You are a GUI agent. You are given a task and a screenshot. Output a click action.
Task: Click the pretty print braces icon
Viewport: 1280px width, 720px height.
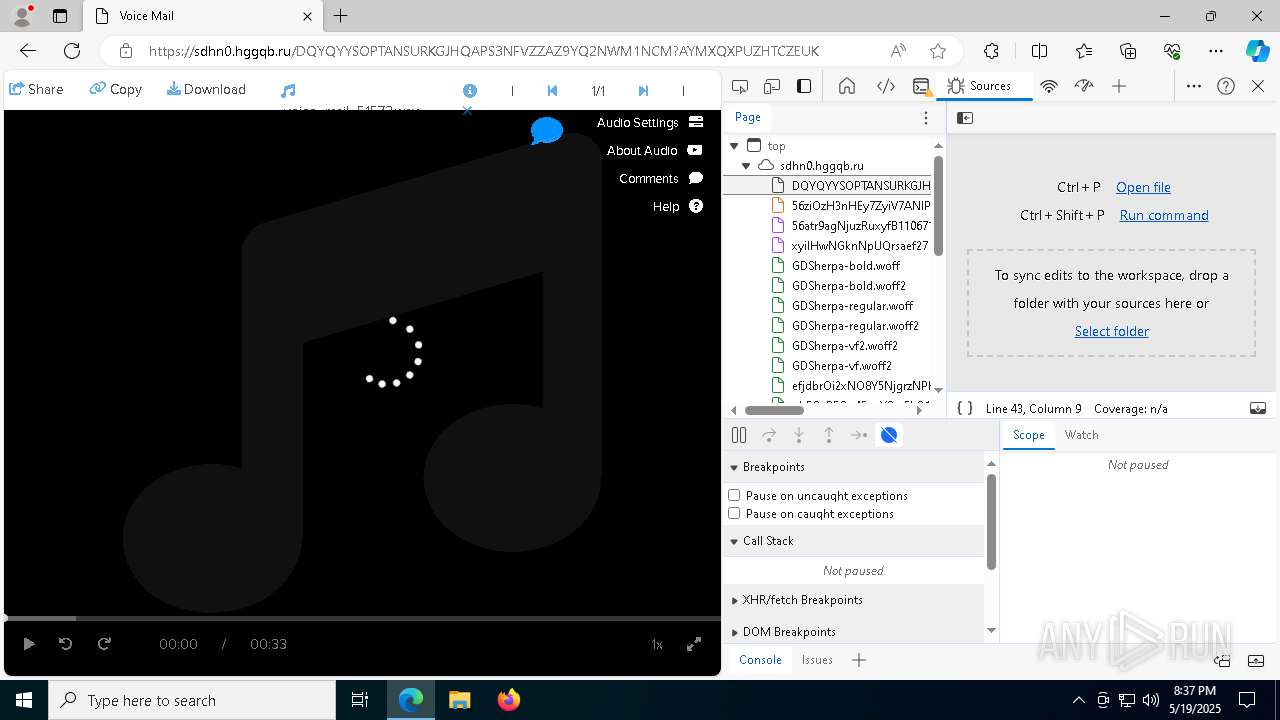pos(965,408)
